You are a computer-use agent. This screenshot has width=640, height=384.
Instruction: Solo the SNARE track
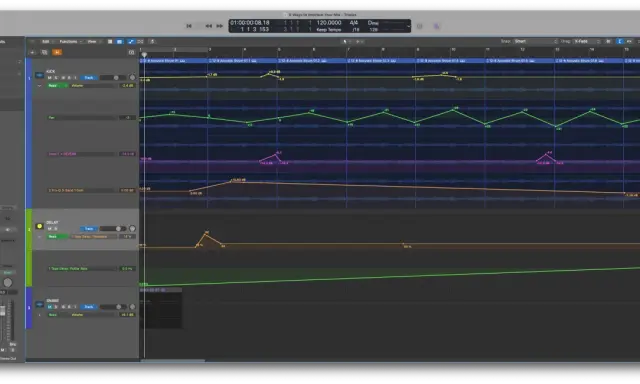56,307
